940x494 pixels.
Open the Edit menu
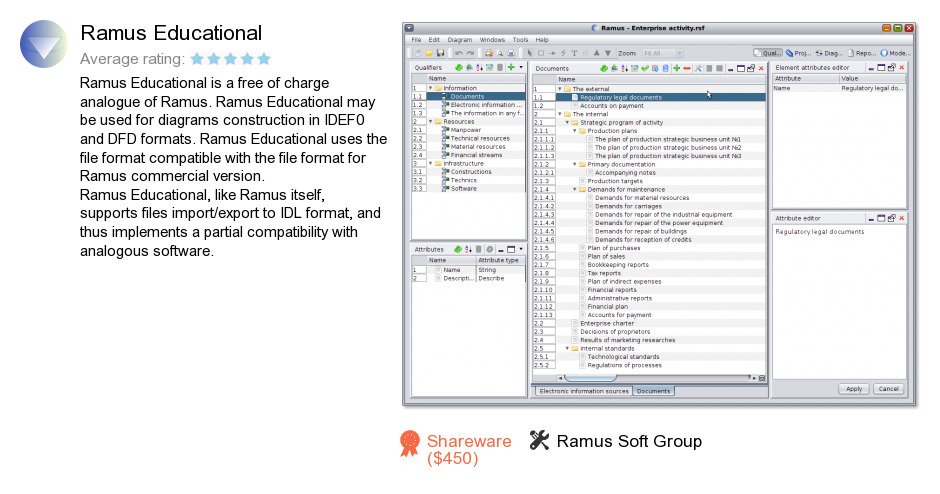434,40
